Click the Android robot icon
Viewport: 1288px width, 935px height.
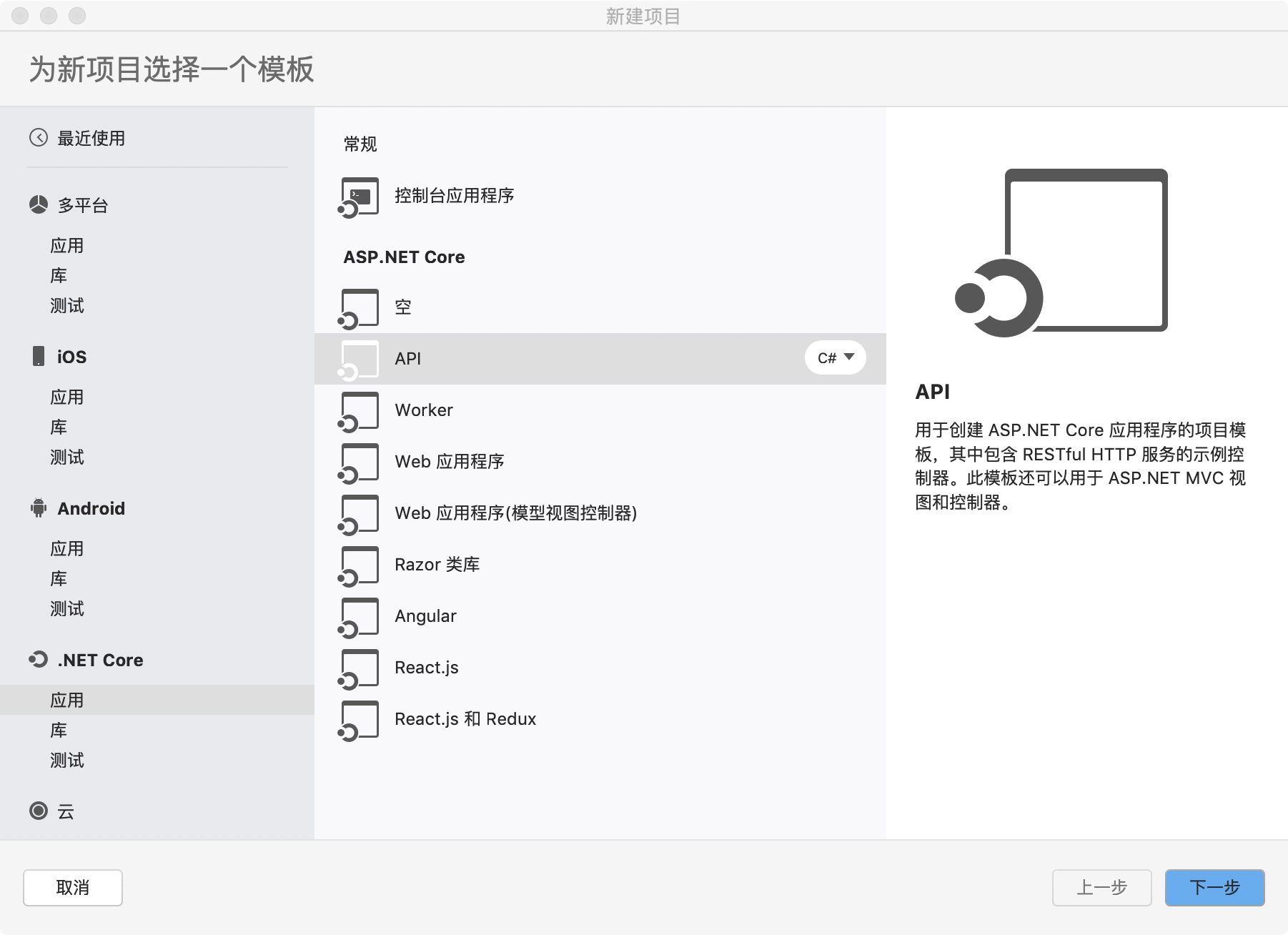(x=39, y=508)
